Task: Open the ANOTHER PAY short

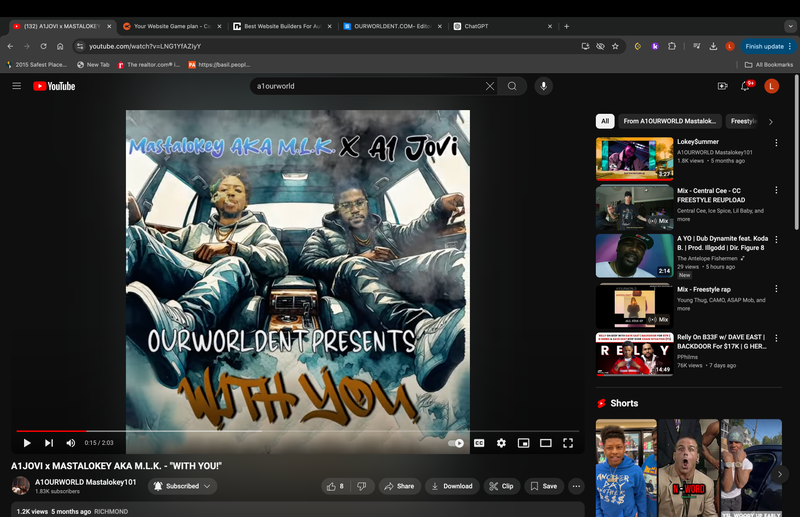Action: point(626,468)
